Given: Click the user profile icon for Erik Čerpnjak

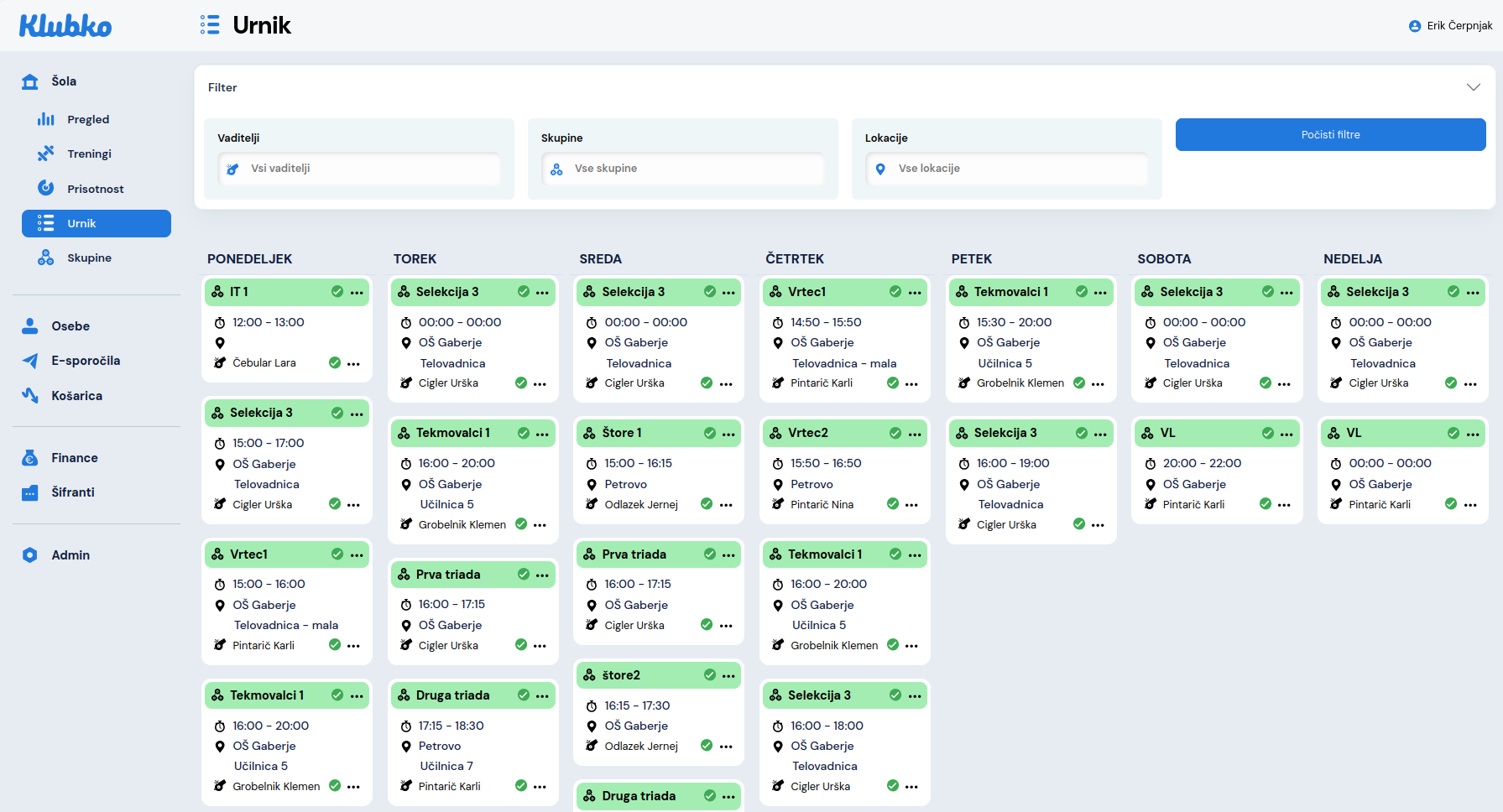Looking at the screenshot, I should [1415, 26].
